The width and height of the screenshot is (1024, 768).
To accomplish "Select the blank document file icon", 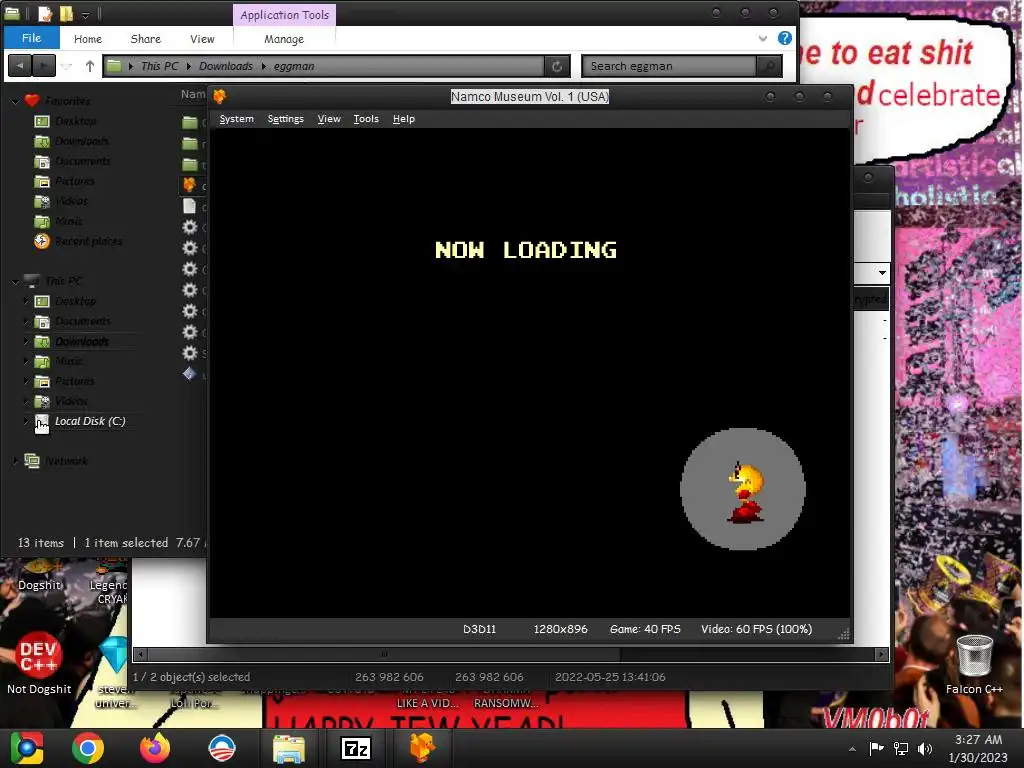I will 189,206.
